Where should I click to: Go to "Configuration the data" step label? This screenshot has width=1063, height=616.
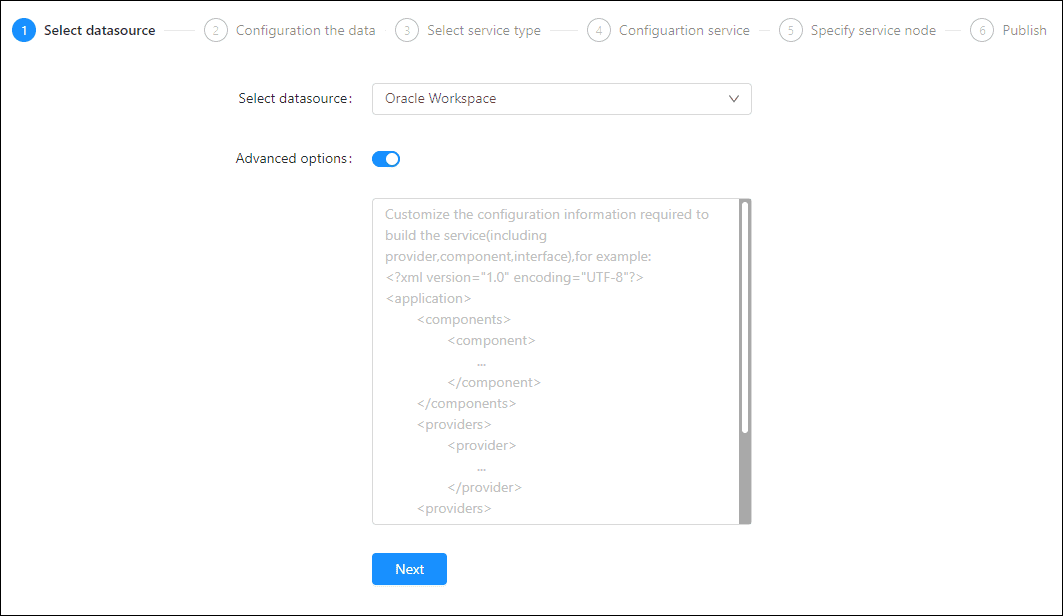click(x=305, y=30)
